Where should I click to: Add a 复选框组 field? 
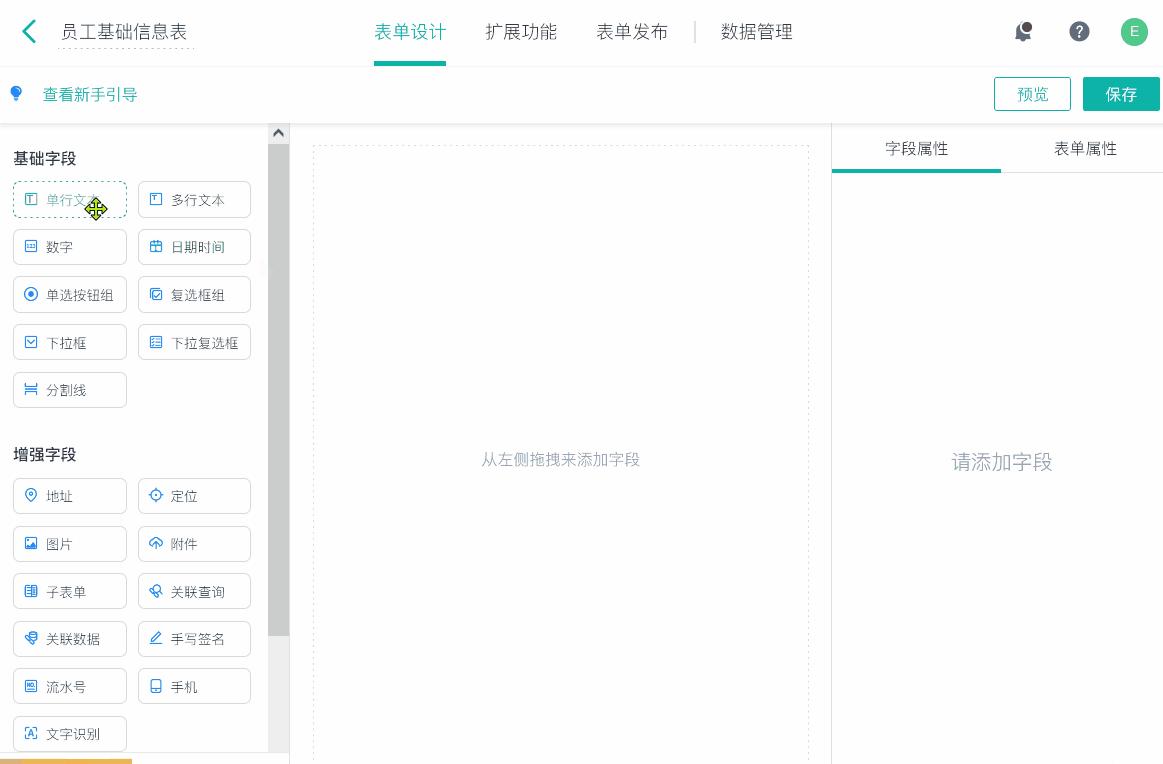[194, 294]
